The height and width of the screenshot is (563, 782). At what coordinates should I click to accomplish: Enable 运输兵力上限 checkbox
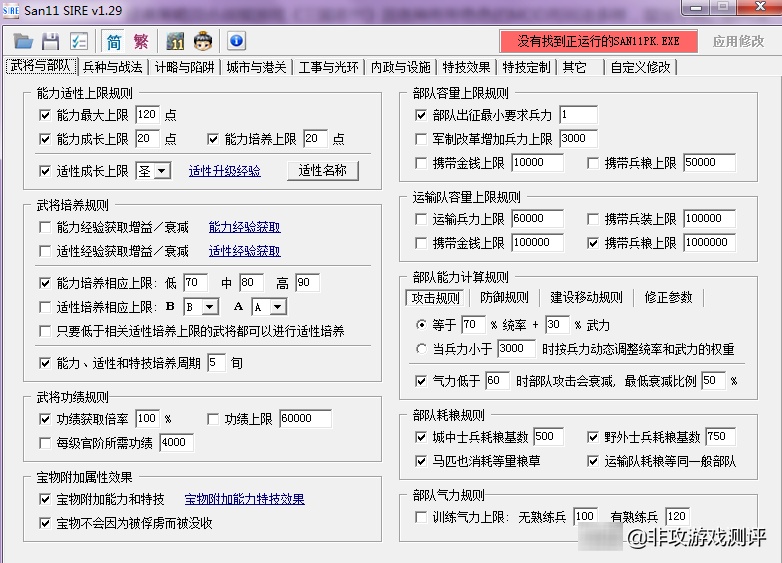(421, 219)
